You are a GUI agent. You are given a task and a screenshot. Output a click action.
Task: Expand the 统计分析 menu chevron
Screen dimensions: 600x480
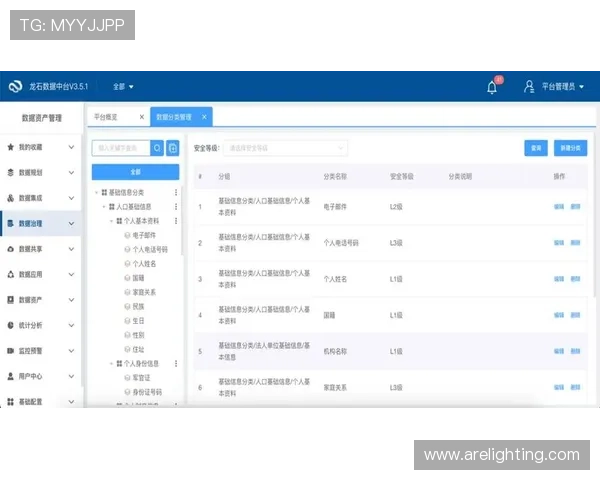(x=71, y=325)
